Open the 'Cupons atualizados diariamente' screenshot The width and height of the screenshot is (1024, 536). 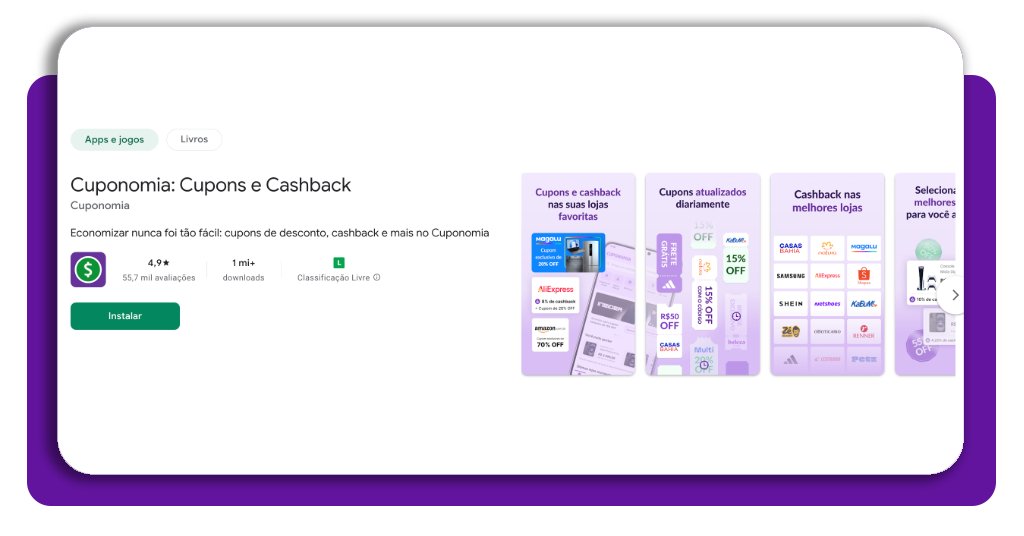point(703,274)
